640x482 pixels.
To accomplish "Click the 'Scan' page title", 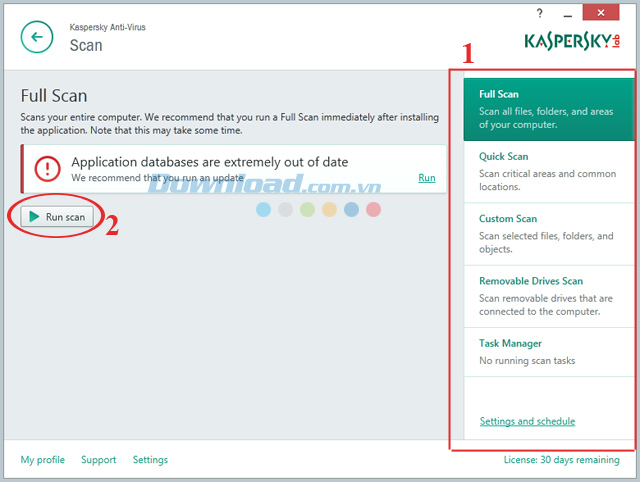I will 86,45.
